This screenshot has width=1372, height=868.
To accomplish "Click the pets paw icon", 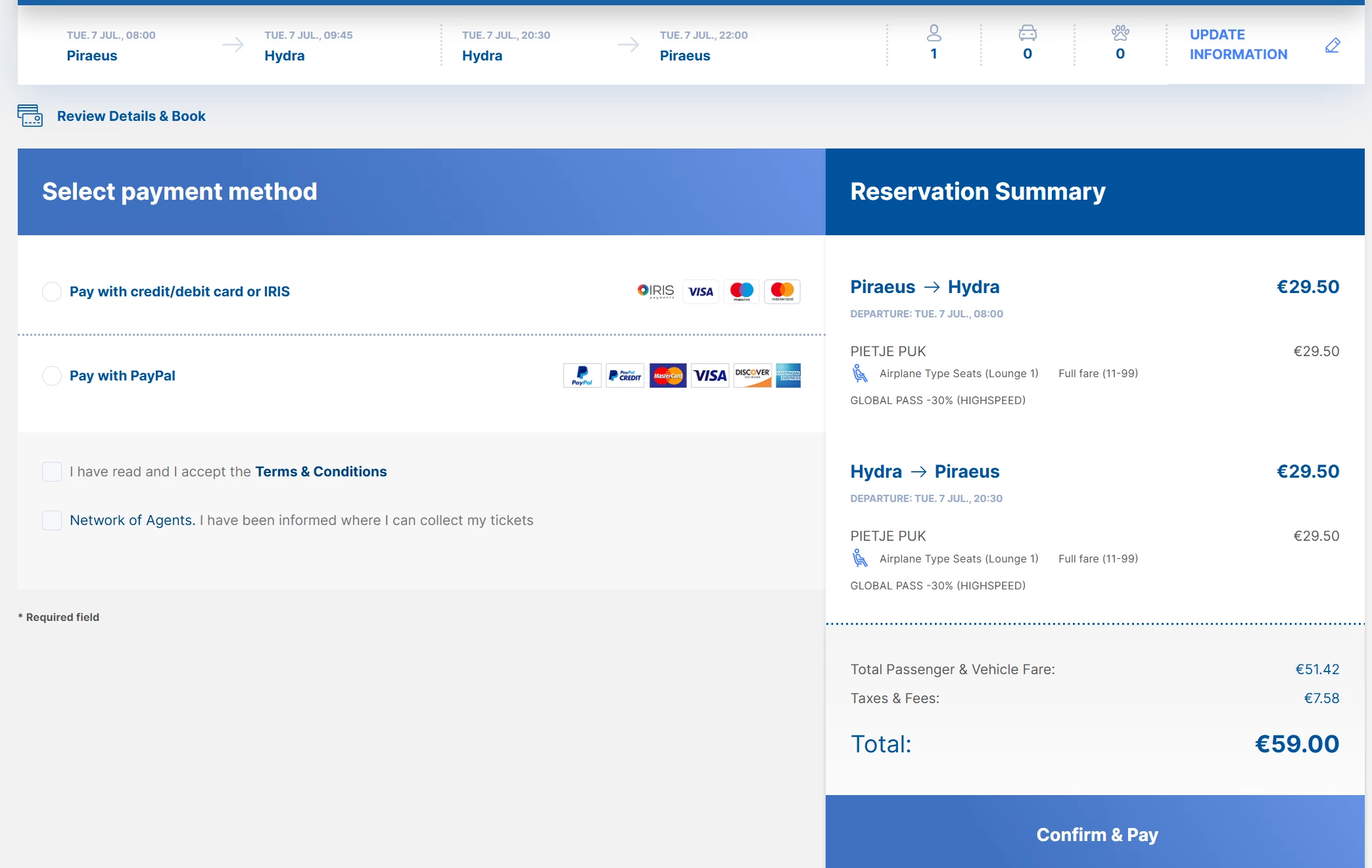I will [1120, 33].
